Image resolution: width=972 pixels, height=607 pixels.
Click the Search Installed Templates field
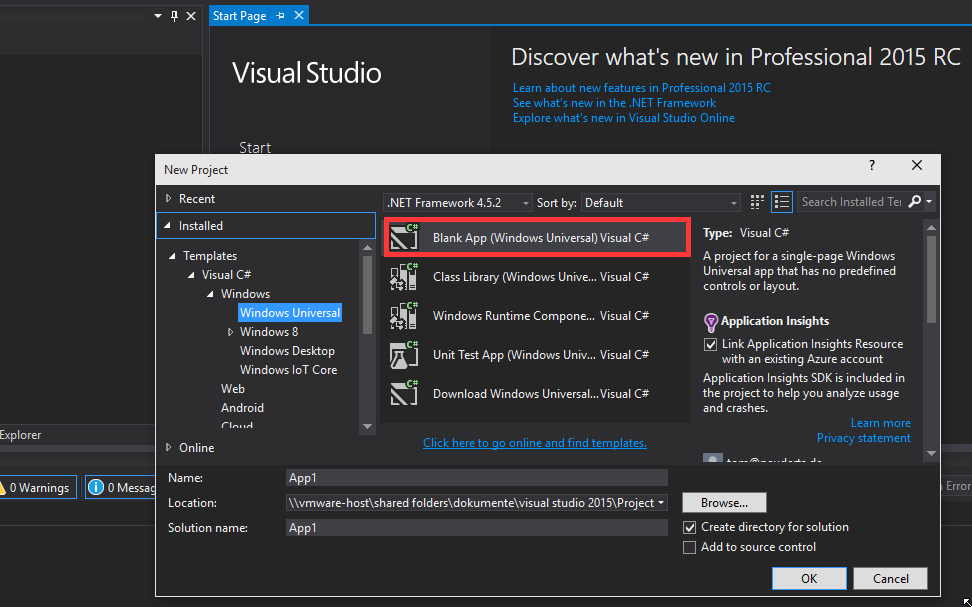pyautogui.click(x=850, y=202)
